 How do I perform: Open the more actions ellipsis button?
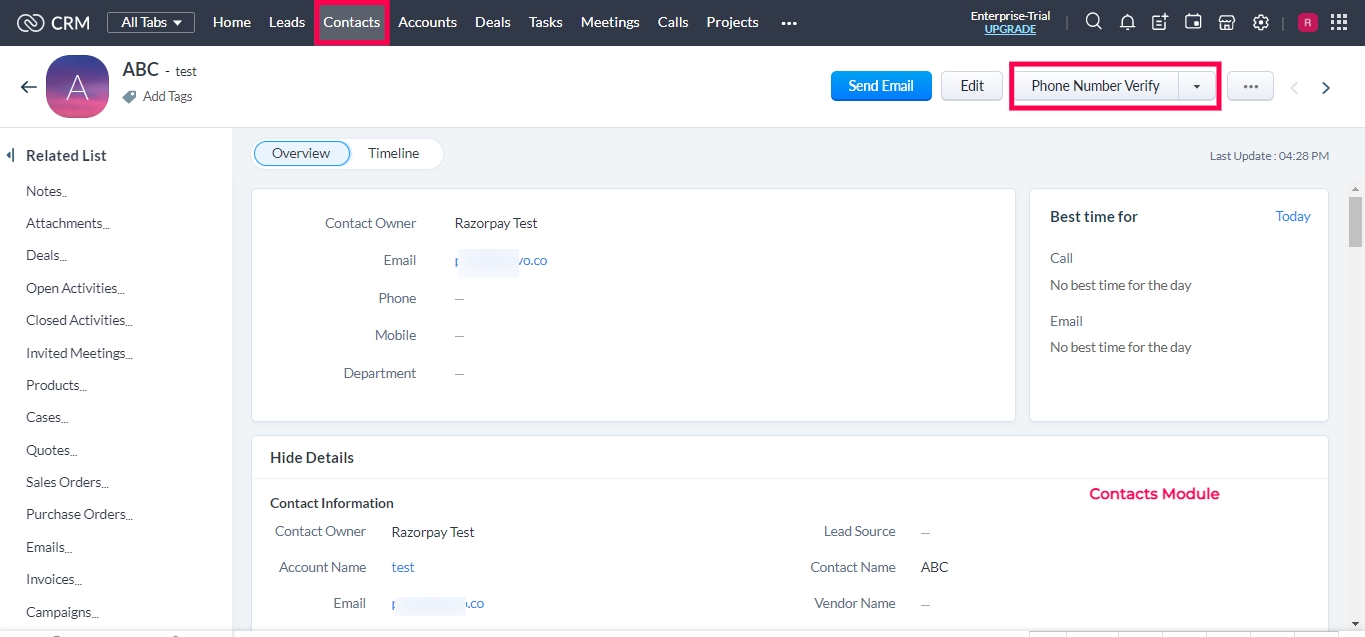coord(1250,86)
